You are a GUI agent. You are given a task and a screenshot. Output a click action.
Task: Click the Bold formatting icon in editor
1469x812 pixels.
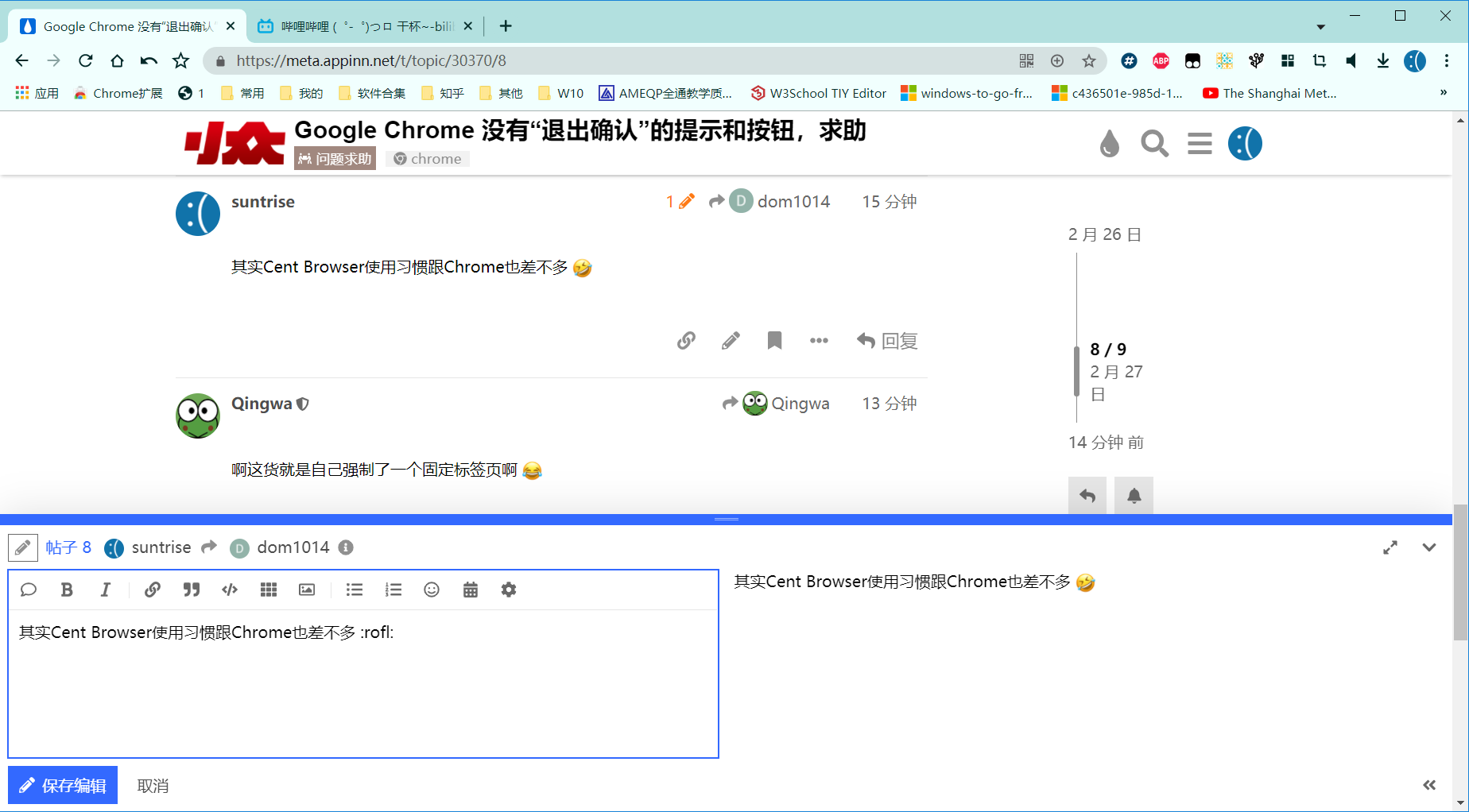67,590
